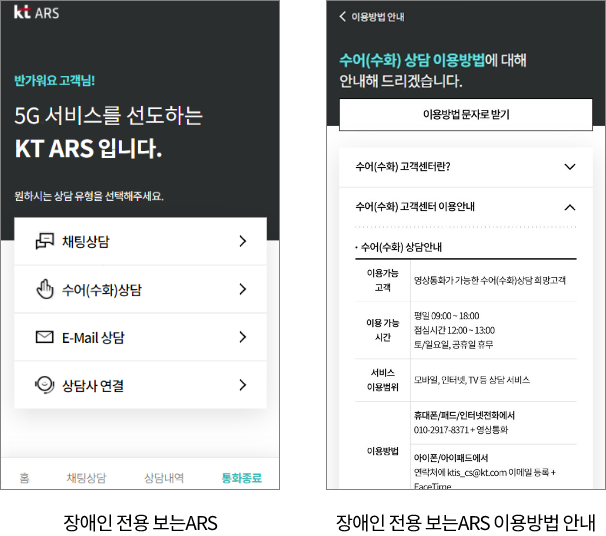This screenshot has height=536, width=606.
Task: Click the text 아이폰/아이패드에서
Action: pyautogui.click(x=451, y=458)
